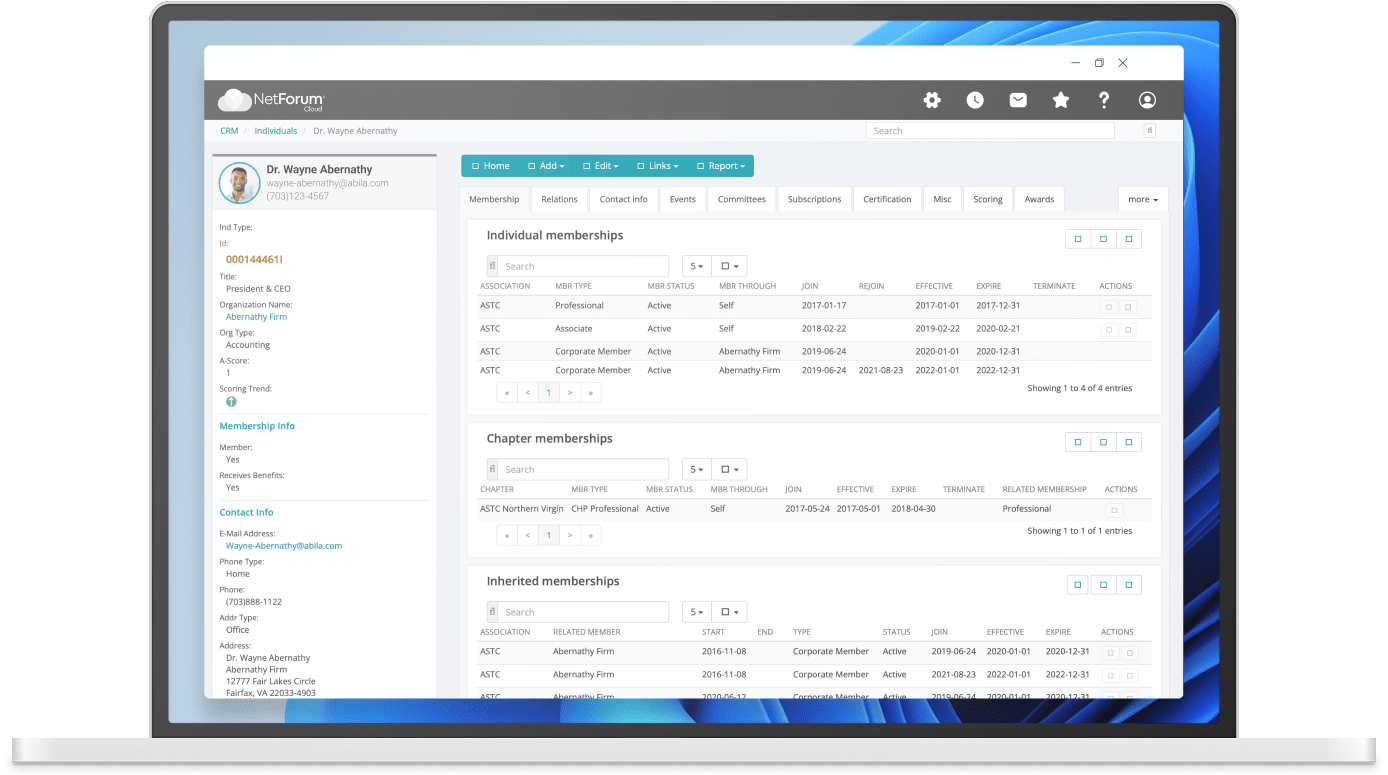
Task: Switch to the Relations tab
Action: 559,199
